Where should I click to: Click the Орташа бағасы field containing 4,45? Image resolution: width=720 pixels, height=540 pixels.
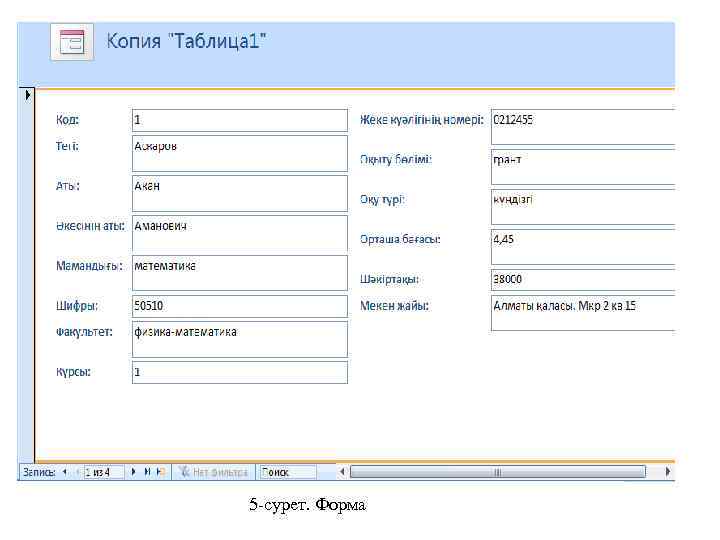click(583, 247)
